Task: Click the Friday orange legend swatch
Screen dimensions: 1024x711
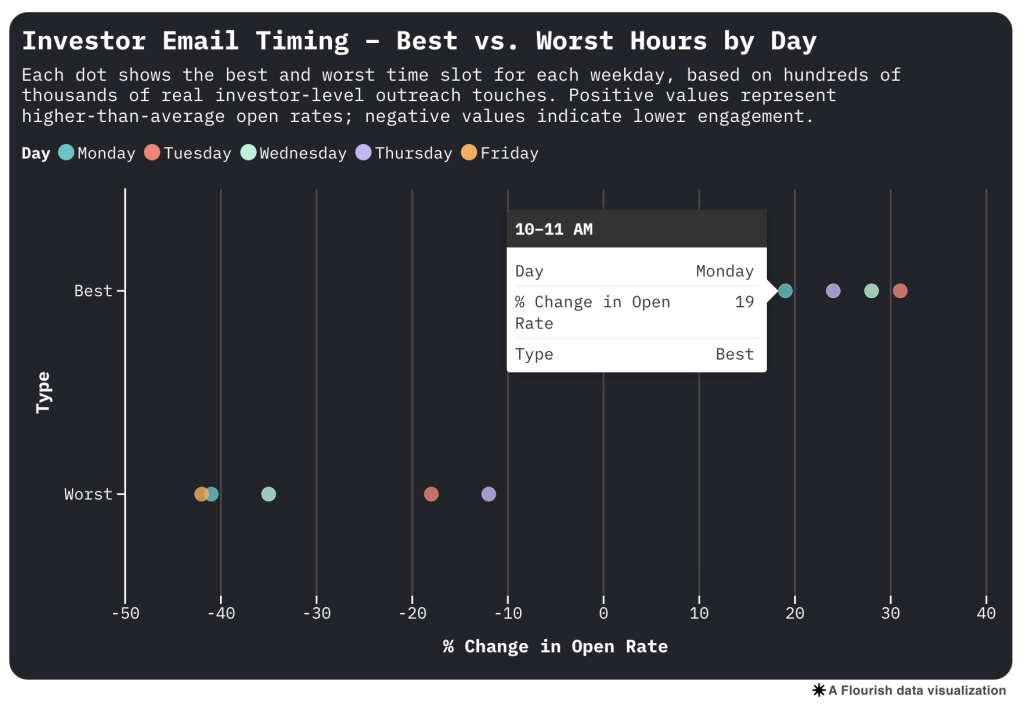Action: click(x=468, y=153)
